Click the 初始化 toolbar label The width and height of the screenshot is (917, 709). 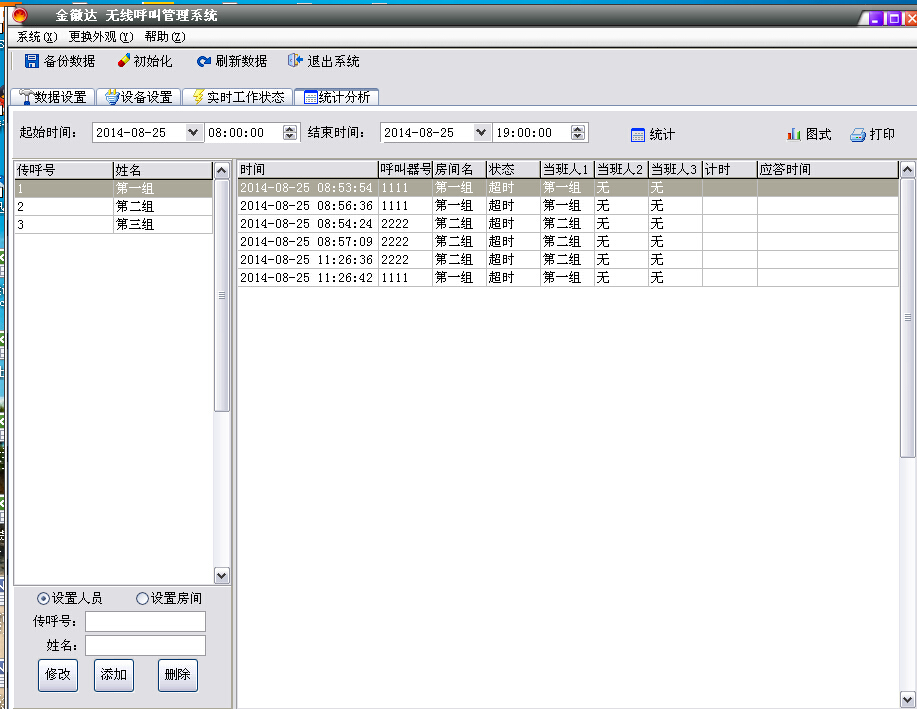[x=153, y=61]
